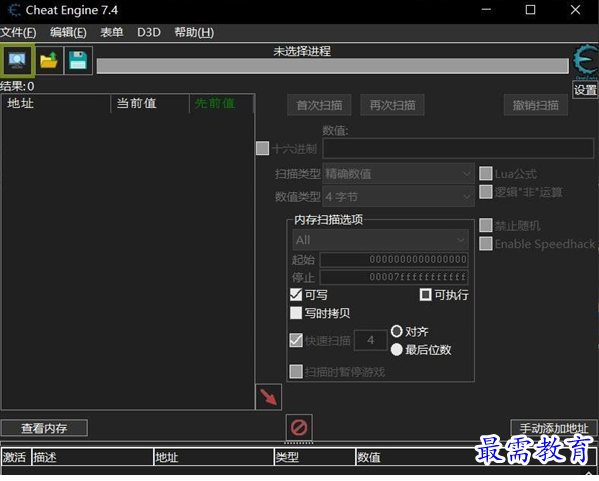This screenshot has height=481, width=599.
Task: Expand 扫描类型 dropdown 精确数值
Action: (398, 174)
